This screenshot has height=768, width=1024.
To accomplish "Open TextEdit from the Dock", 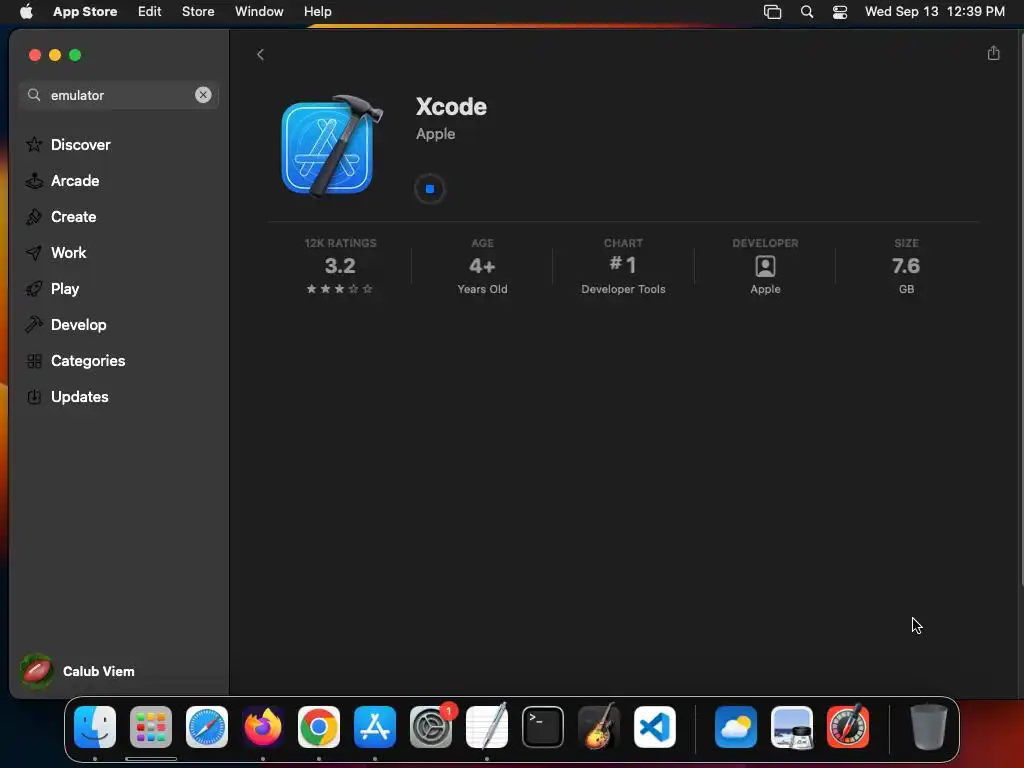I will coord(487,727).
